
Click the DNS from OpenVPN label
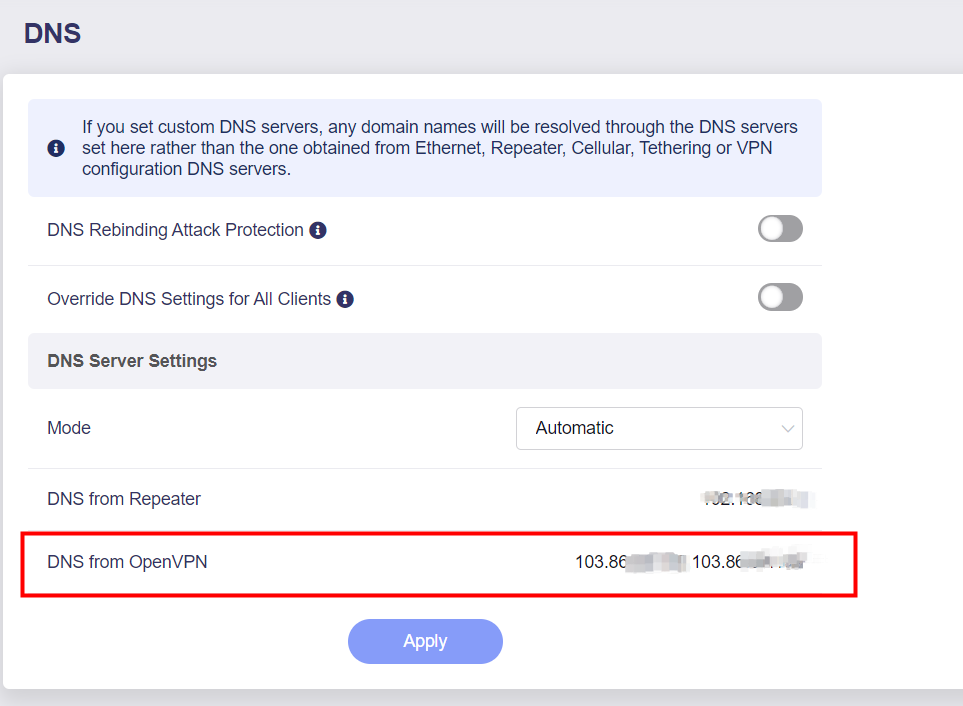127,562
